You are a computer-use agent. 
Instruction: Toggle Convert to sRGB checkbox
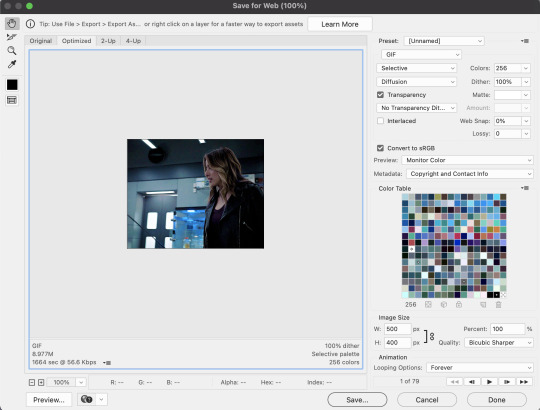click(x=380, y=148)
